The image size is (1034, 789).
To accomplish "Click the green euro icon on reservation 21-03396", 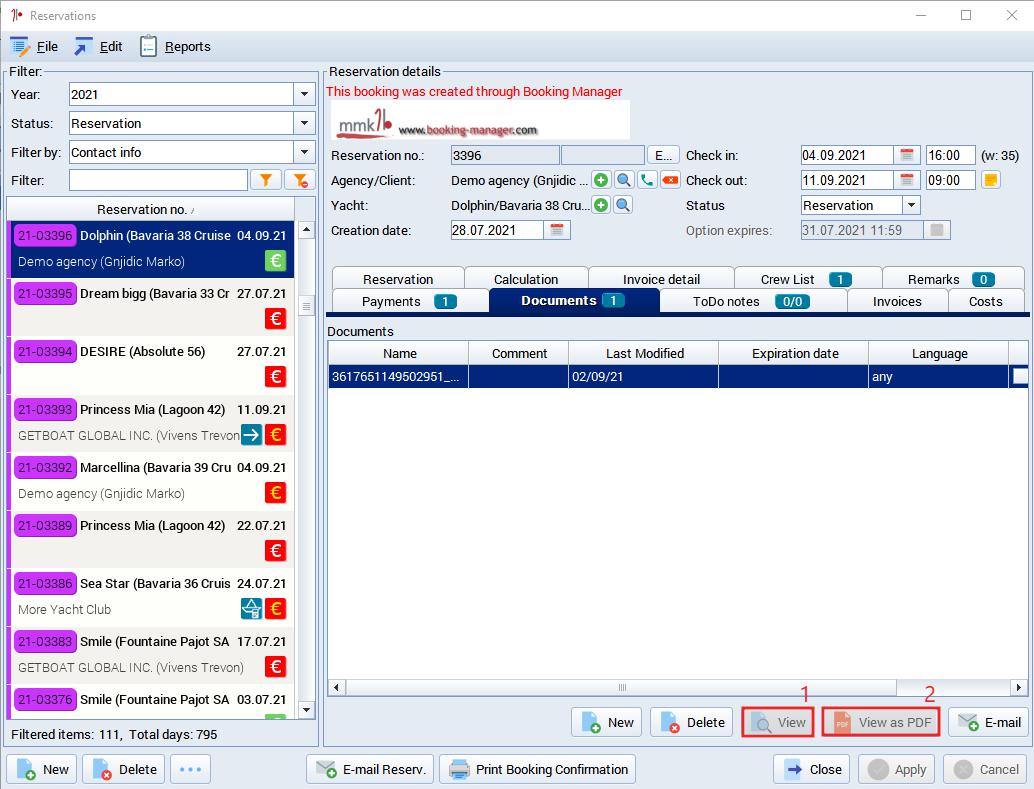I will [276, 261].
